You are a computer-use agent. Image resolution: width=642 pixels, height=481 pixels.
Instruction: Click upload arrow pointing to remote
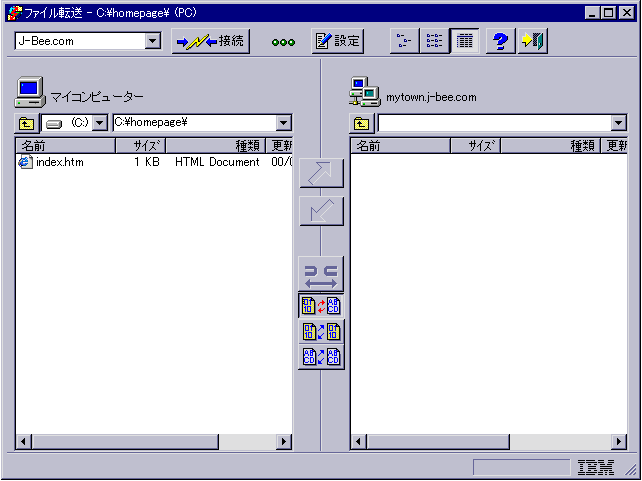tap(321, 173)
